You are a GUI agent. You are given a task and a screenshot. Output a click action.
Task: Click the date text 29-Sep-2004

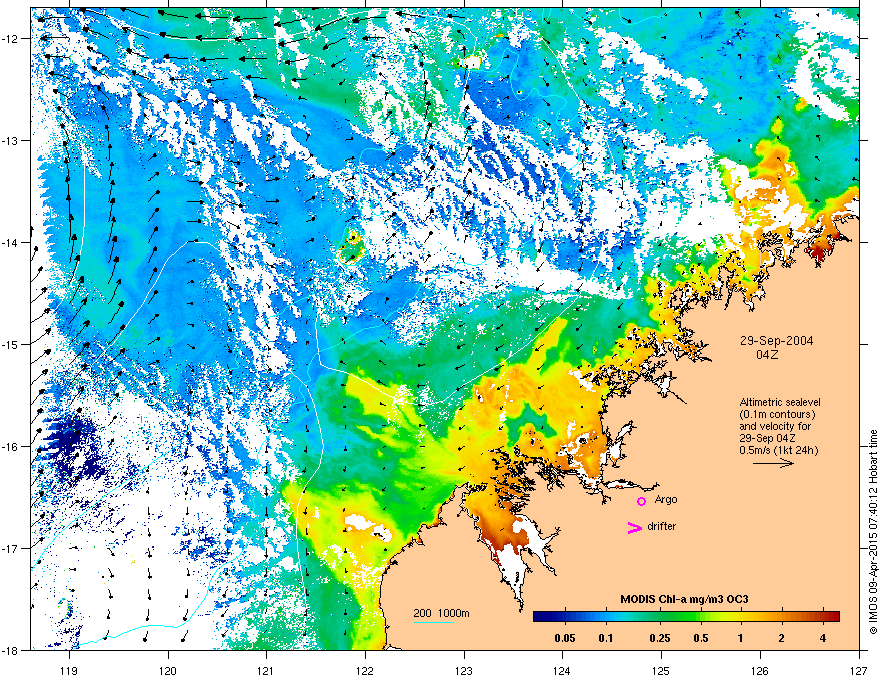pos(776,341)
